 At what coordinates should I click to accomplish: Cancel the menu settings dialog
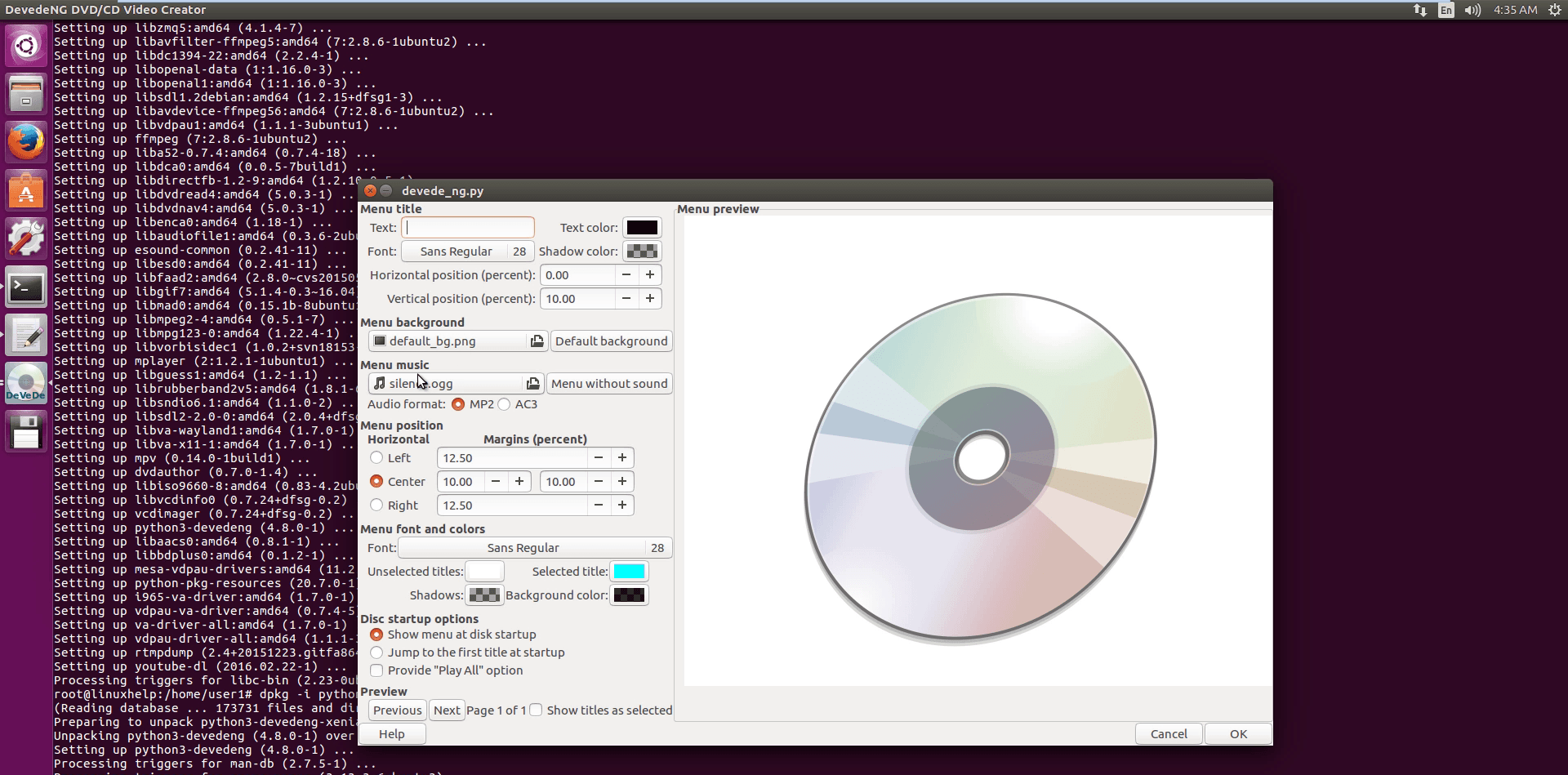click(1169, 734)
